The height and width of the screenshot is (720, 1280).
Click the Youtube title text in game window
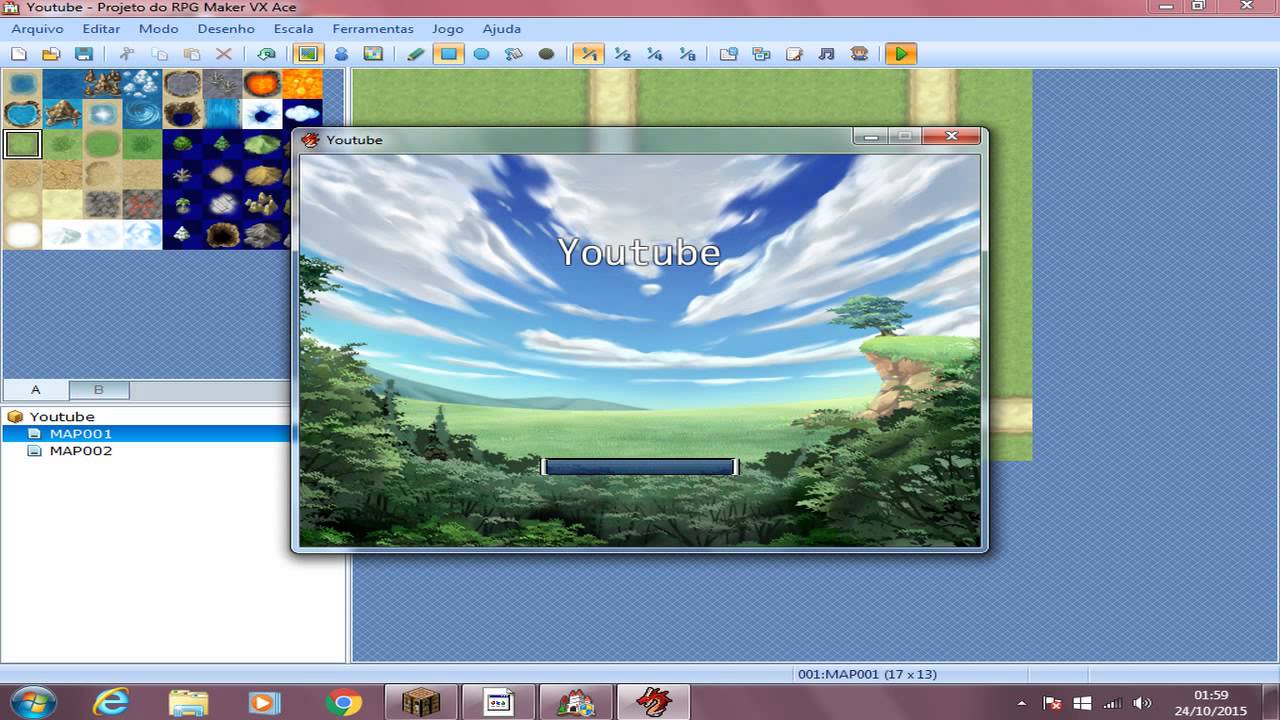pyautogui.click(x=639, y=252)
